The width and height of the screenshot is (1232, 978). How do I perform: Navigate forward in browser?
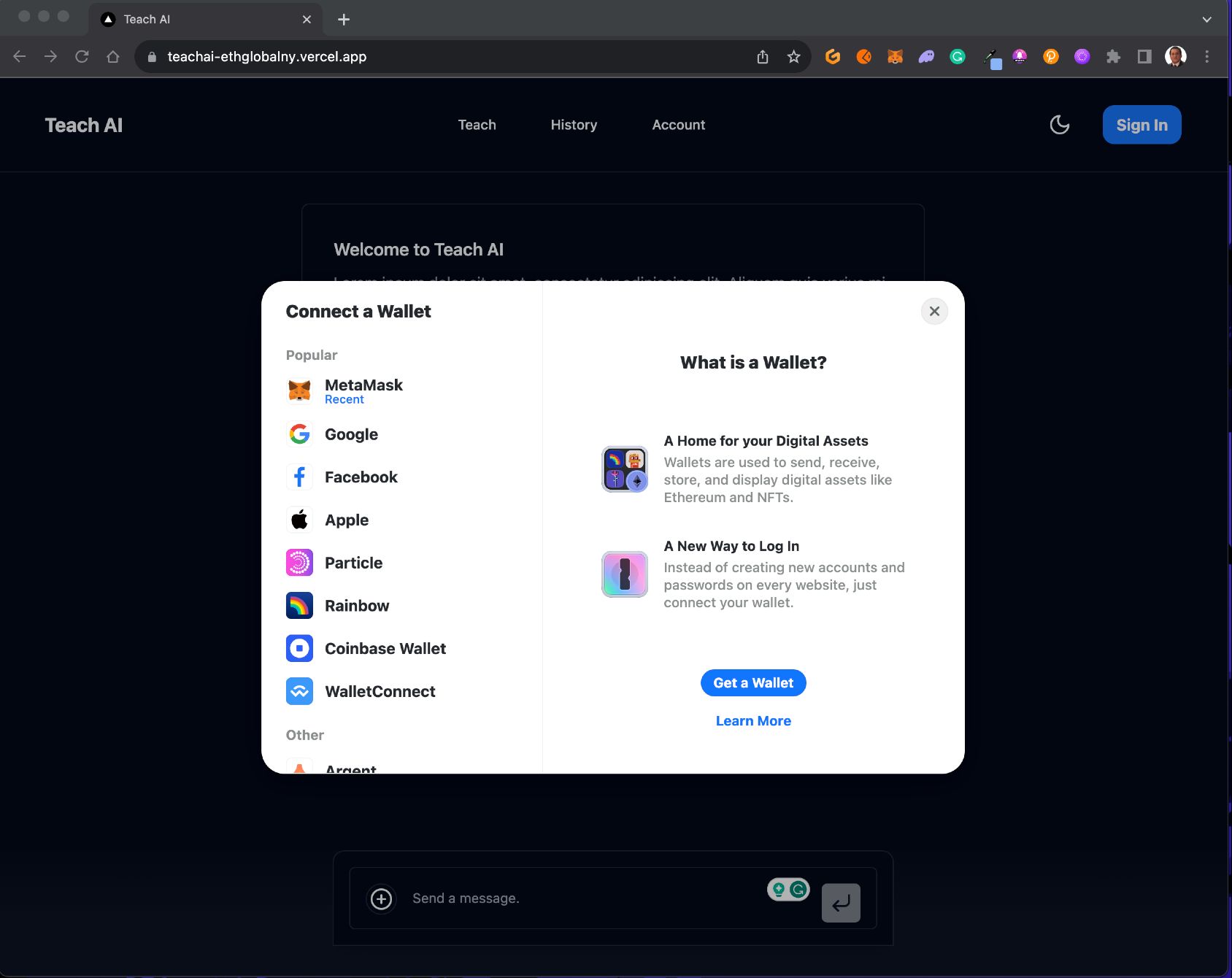(50, 57)
